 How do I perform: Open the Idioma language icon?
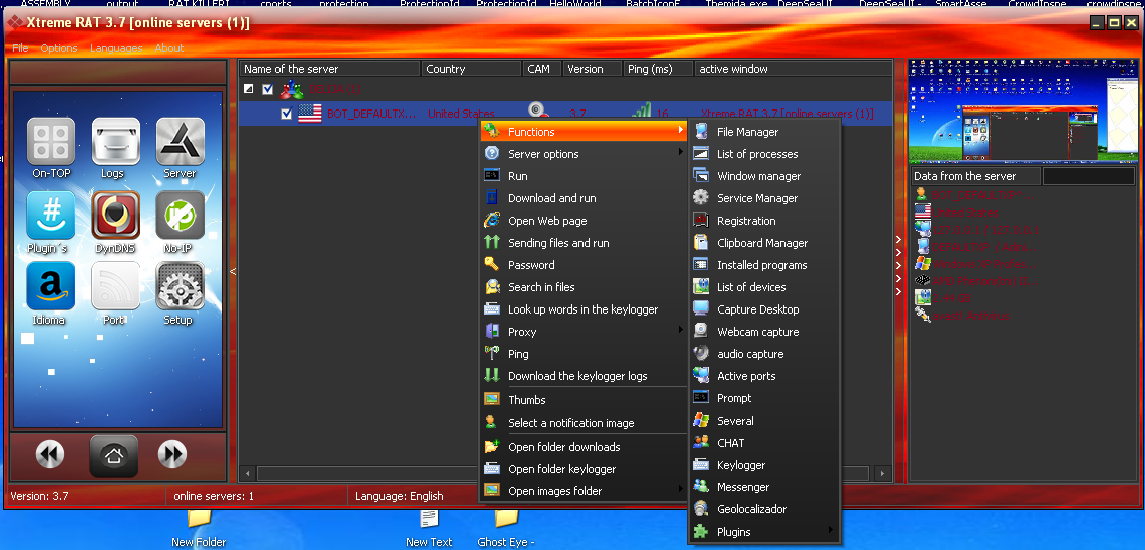pyautogui.click(x=51, y=286)
